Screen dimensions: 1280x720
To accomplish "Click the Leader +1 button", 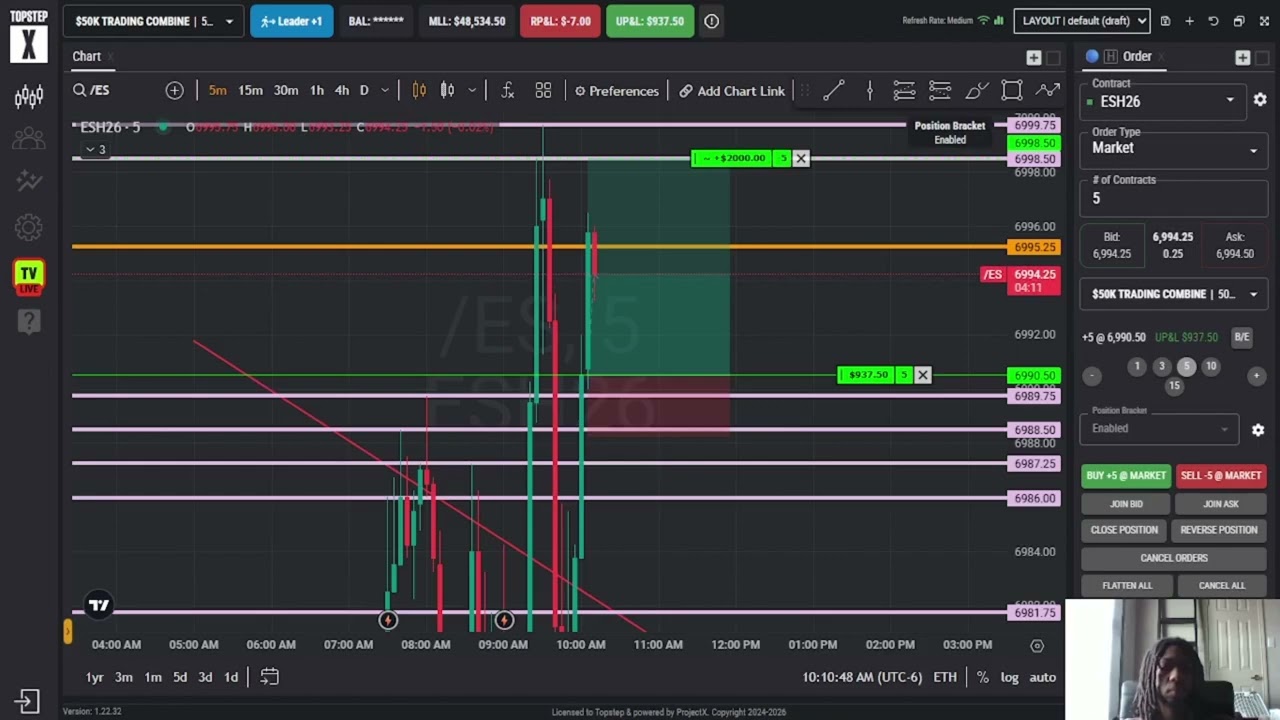I will [292, 21].
